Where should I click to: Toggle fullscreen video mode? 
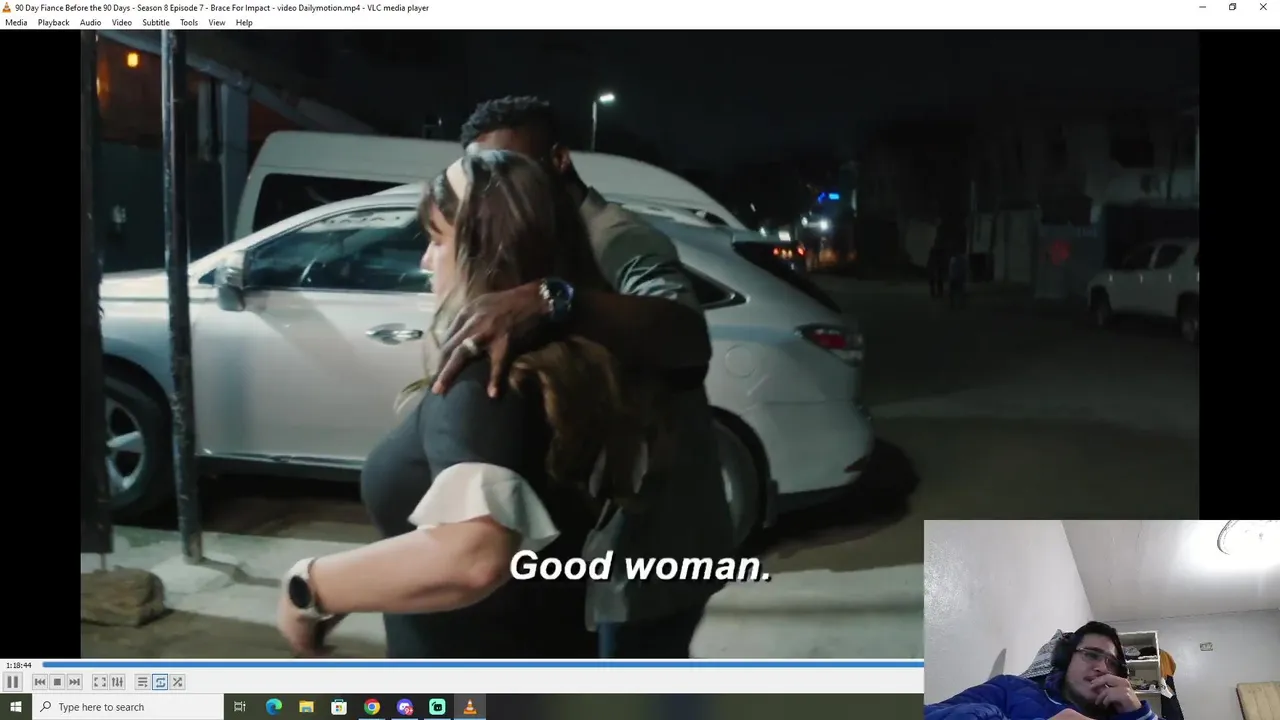(100, 682)
